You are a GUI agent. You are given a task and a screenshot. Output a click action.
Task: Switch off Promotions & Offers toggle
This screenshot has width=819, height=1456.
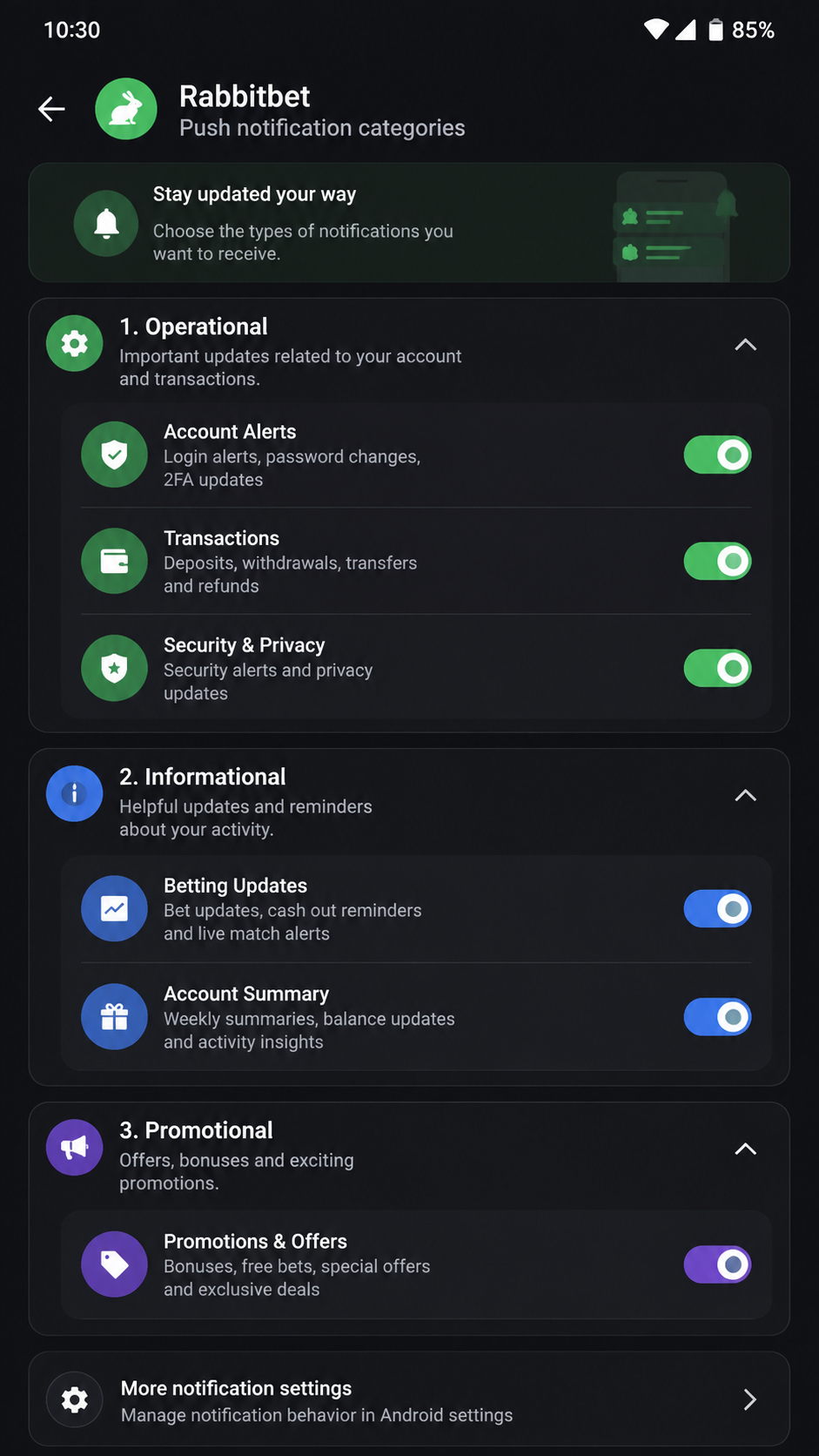[717, 1264]
